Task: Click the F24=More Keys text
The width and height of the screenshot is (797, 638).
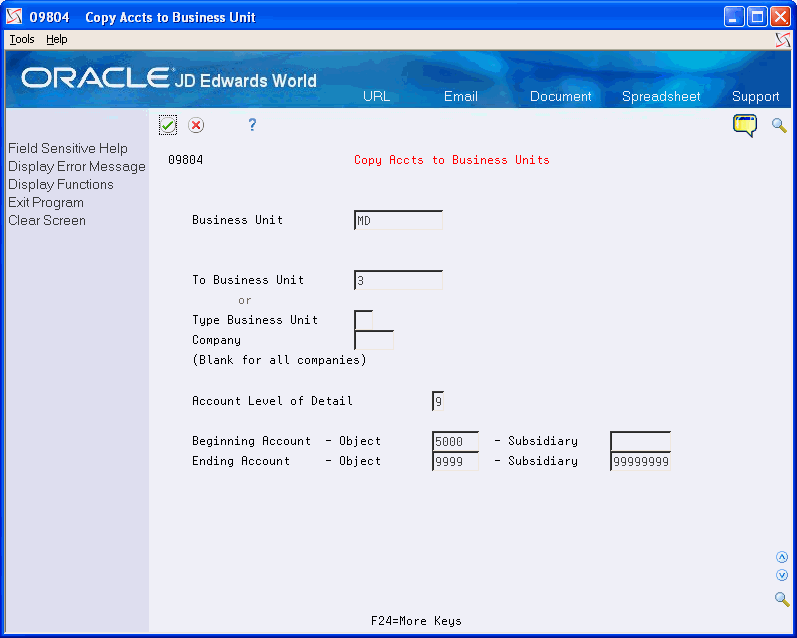Action: click(x=416, y=621)
